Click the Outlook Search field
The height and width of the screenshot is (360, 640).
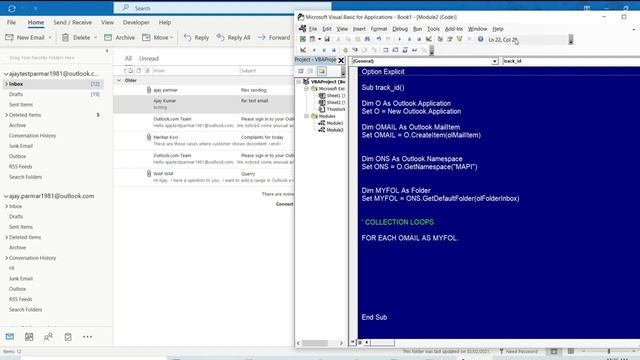pos(222,8)
